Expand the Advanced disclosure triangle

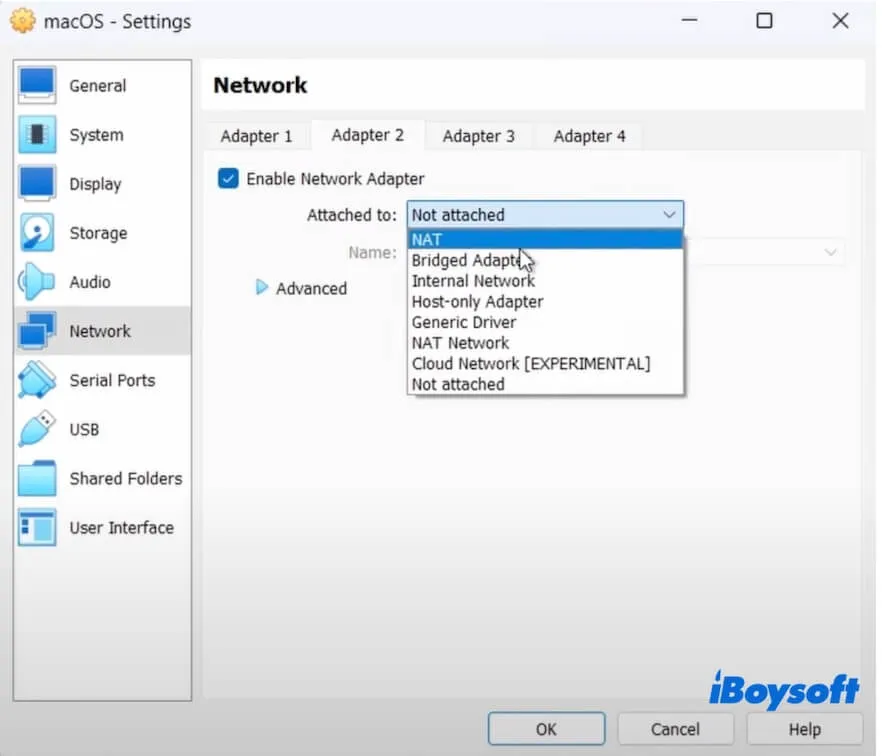pos(262,288)
